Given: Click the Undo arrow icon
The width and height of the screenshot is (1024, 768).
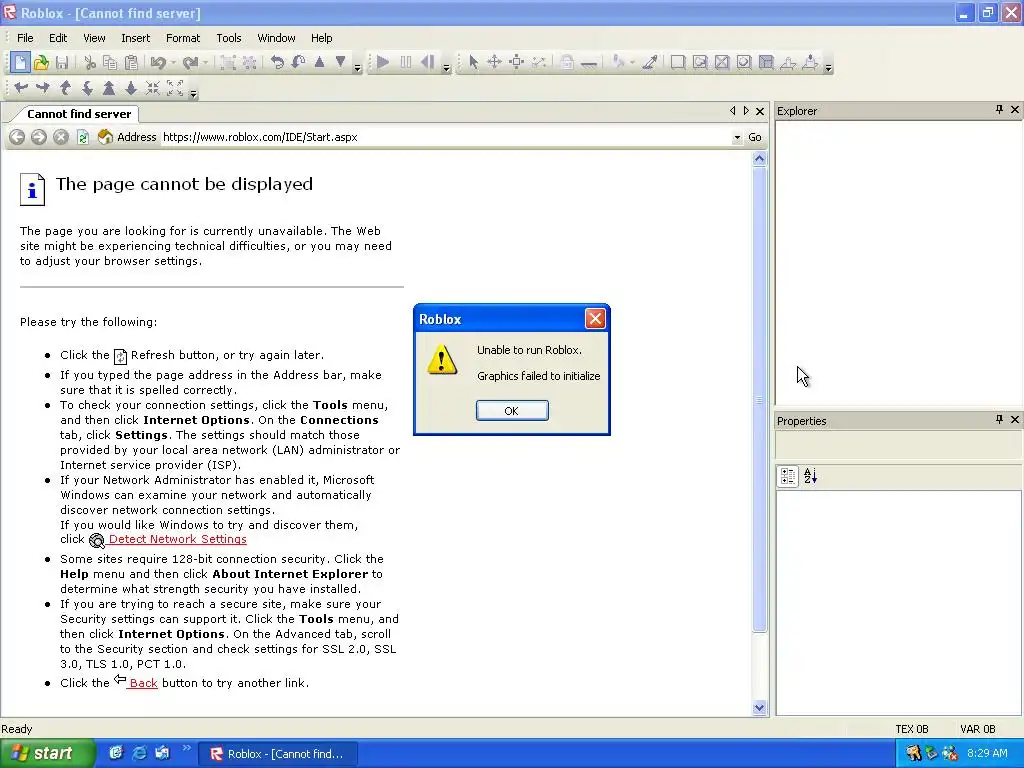Looking at the screenshot, I should (158, 63).
